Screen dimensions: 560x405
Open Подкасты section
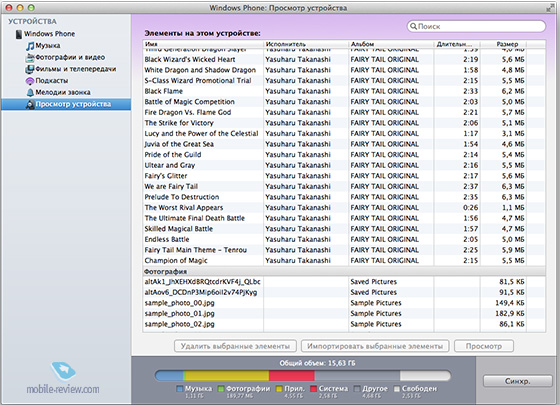tap(52, 81)
